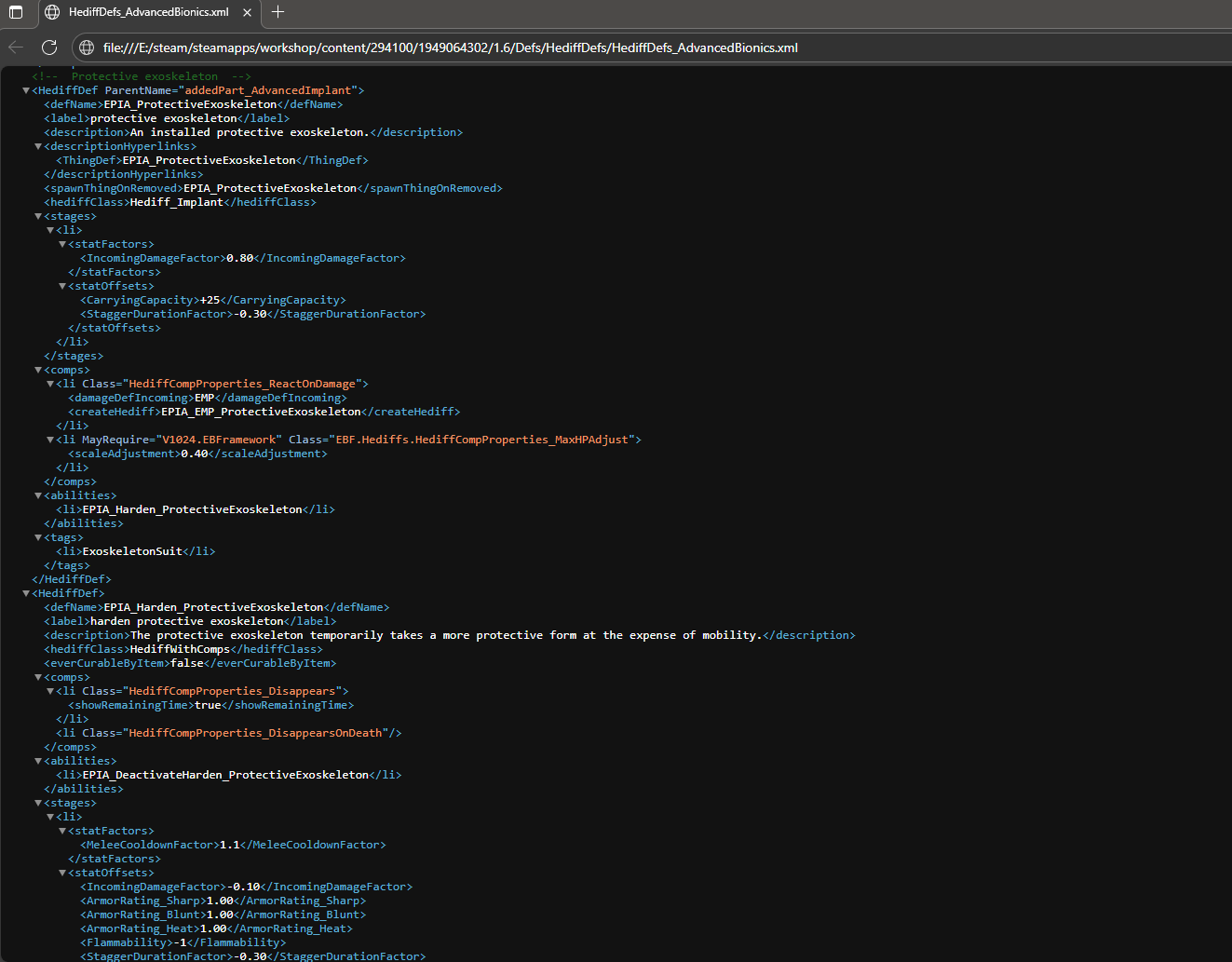Image resolution: width=1232 pixels, height=962 pixels.
Task: Click the ArmorRating_Heat 1.00 line
Action: (x=217, y=928)
